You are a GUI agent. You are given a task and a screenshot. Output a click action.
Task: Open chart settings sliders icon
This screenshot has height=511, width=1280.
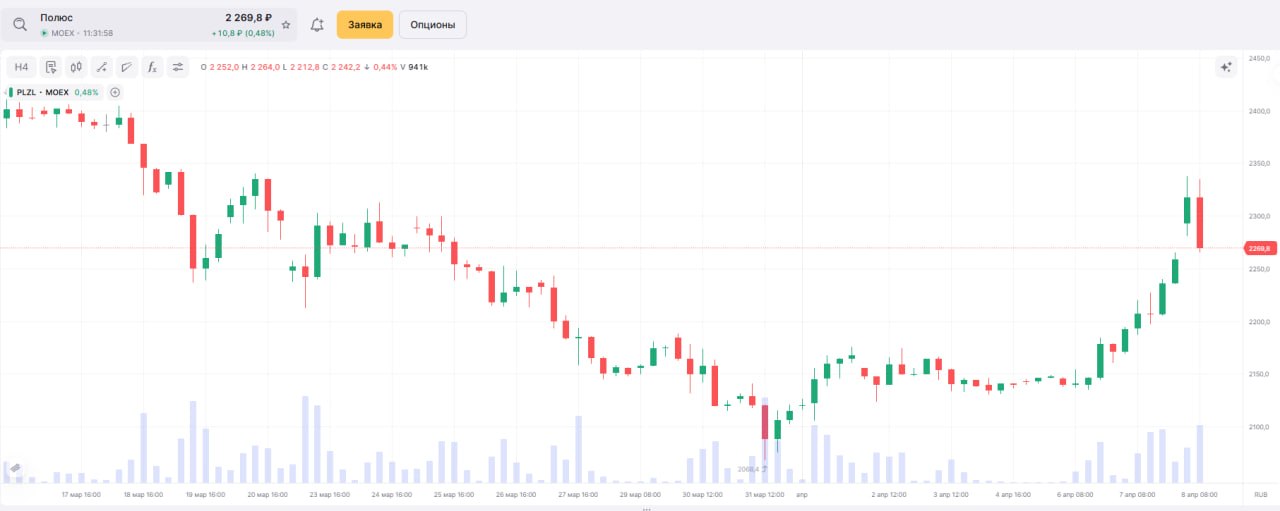click(x=178, y=67)
